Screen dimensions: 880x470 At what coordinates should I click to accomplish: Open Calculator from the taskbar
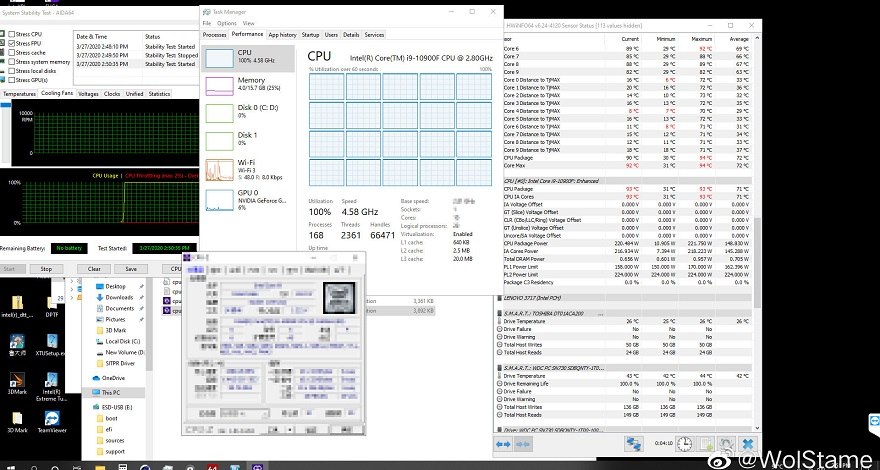pos(122,467)
